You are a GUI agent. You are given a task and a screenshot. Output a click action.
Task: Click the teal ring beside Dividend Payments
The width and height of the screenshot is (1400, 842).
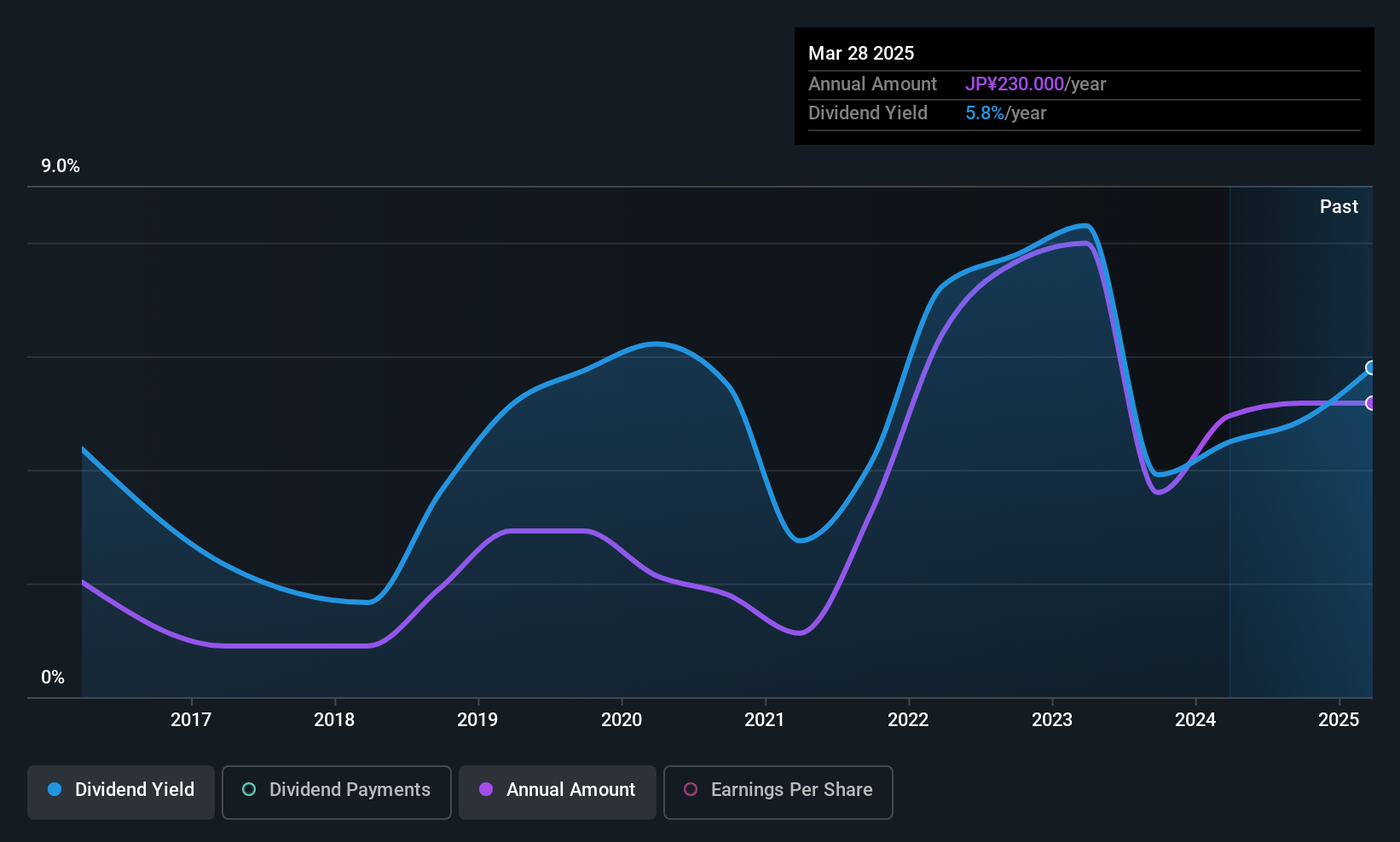pos(249,790)
